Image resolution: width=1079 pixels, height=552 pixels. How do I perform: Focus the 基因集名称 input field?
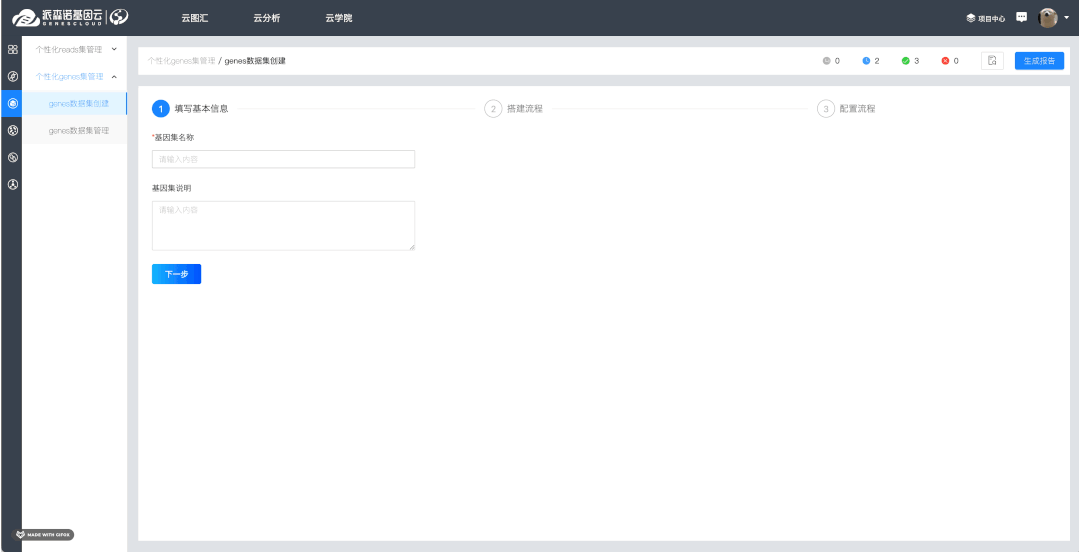(284, 159)
